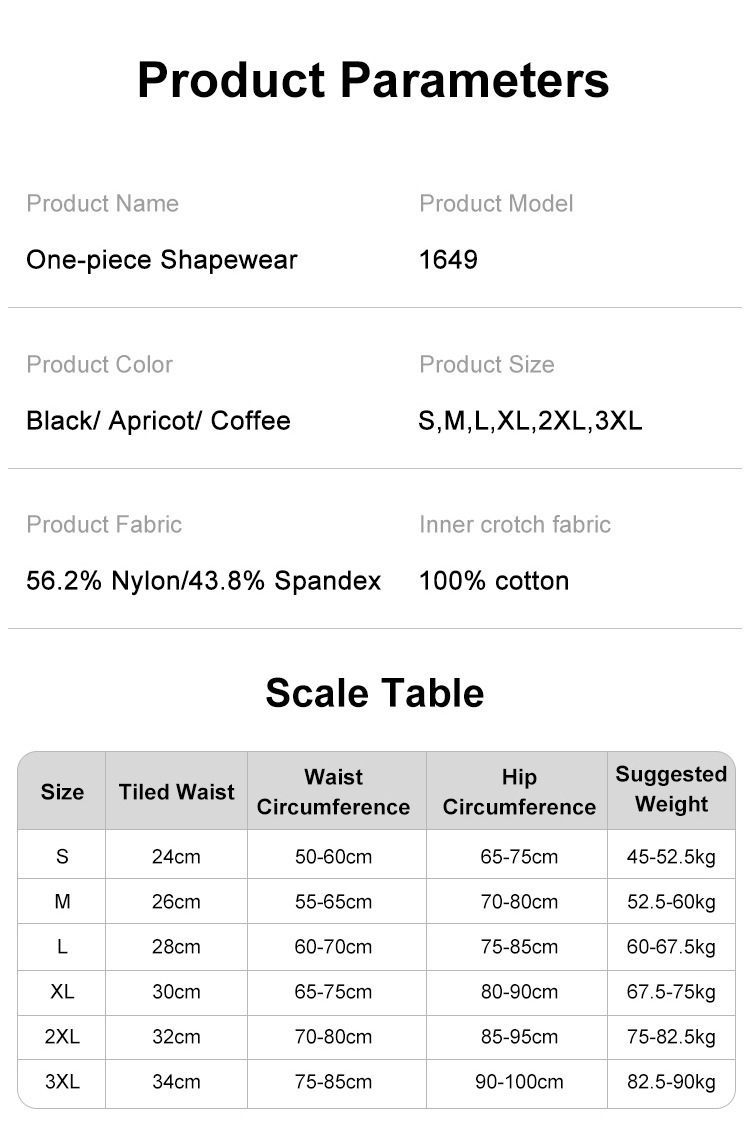
Task: Select the One-piece Shapewear product name
Action: click(x=161, y=260)
